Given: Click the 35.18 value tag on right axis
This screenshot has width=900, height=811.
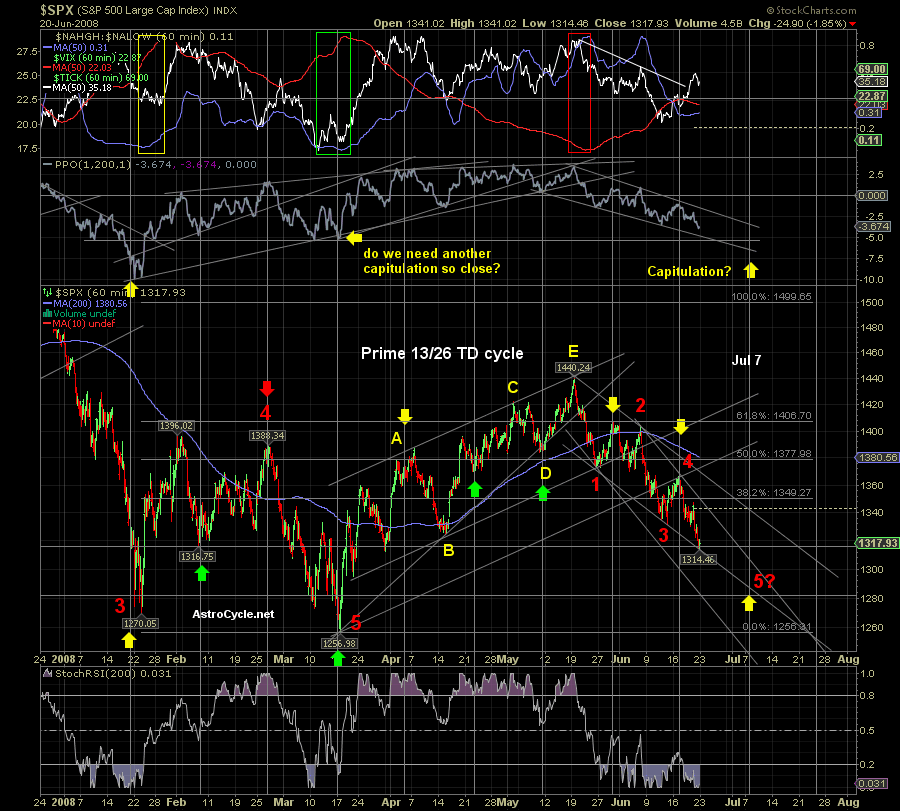Looking at the screenshot, I should pos(872,82).
